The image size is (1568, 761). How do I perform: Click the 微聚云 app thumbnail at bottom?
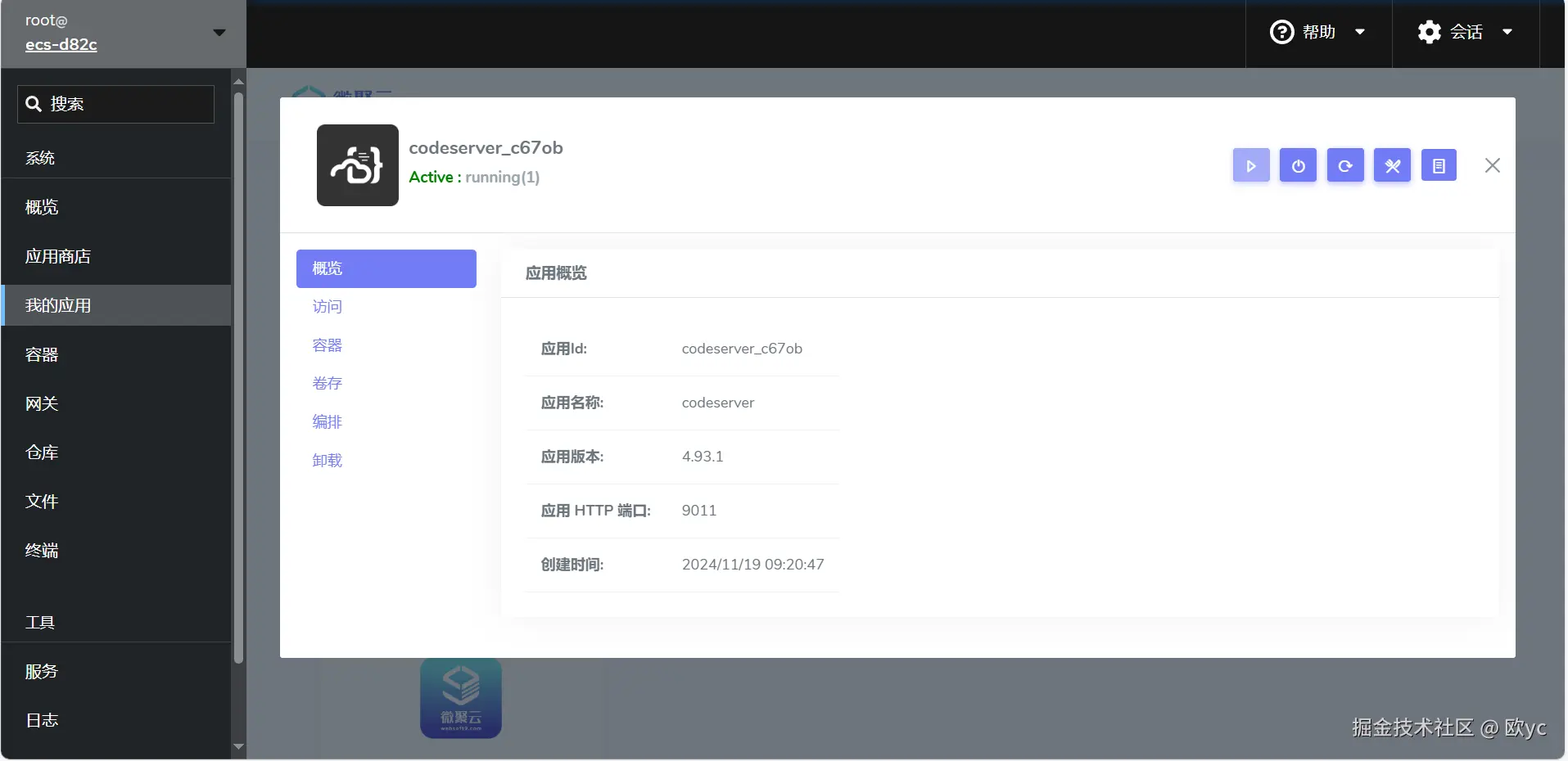point(460,697)
